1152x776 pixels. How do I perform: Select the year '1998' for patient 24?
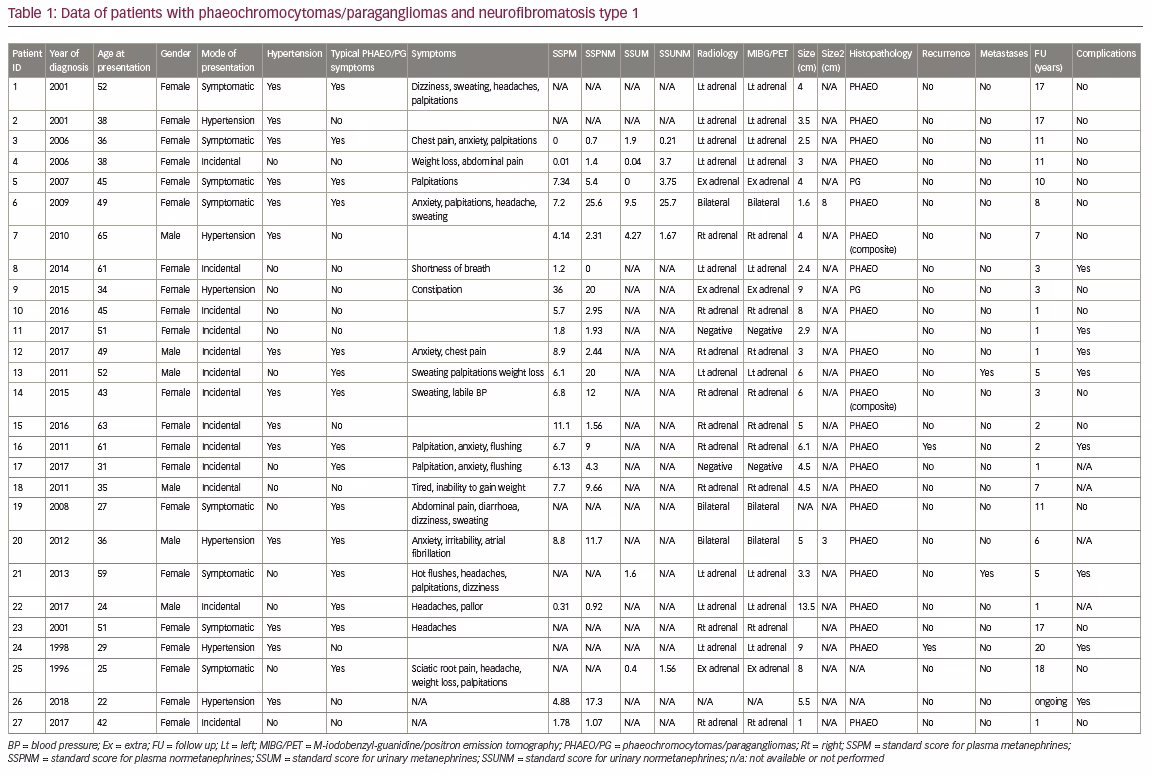coord(59,647)
